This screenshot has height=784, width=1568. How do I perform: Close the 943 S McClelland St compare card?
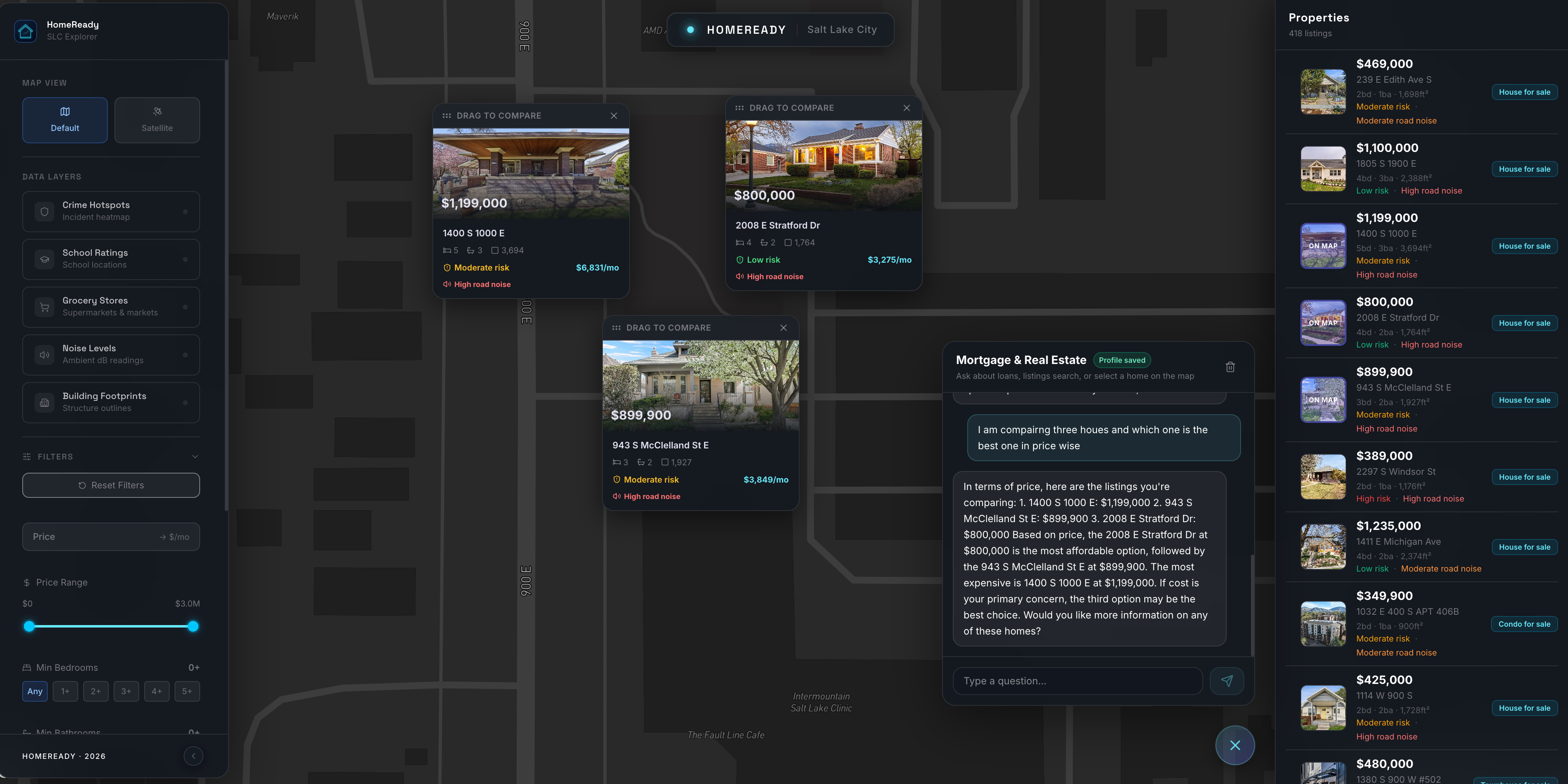coord(784,327)
